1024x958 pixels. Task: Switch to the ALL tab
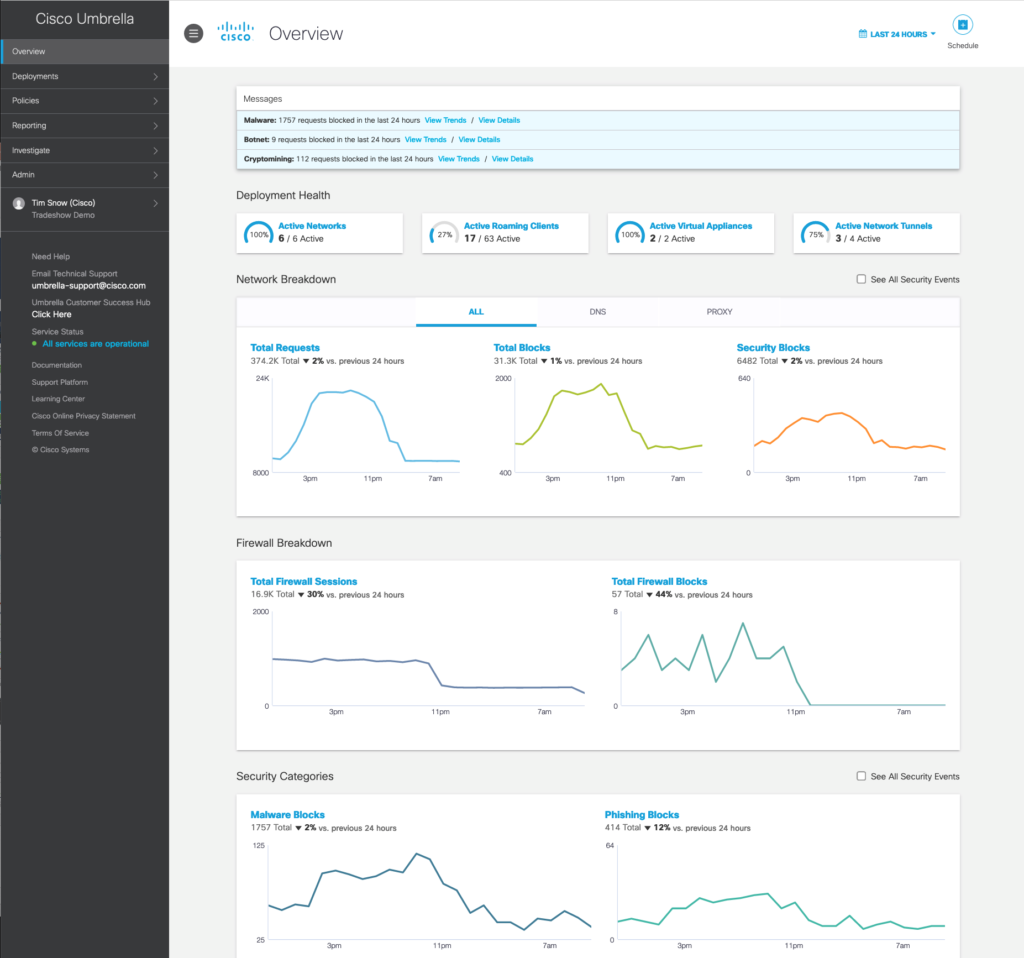pos(476,312)
